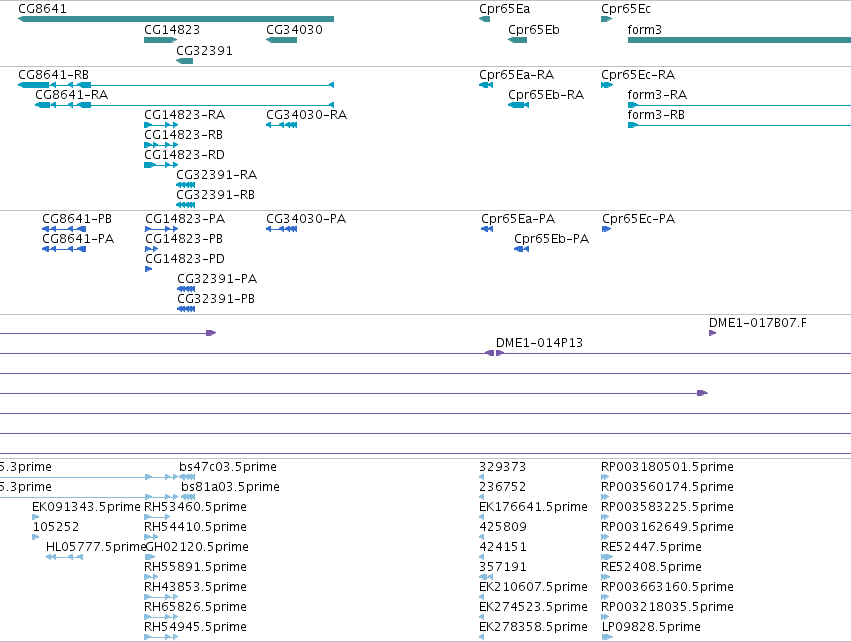Click protein Cpr65Ec-PA
851x642 pixels.
point(607,229)
